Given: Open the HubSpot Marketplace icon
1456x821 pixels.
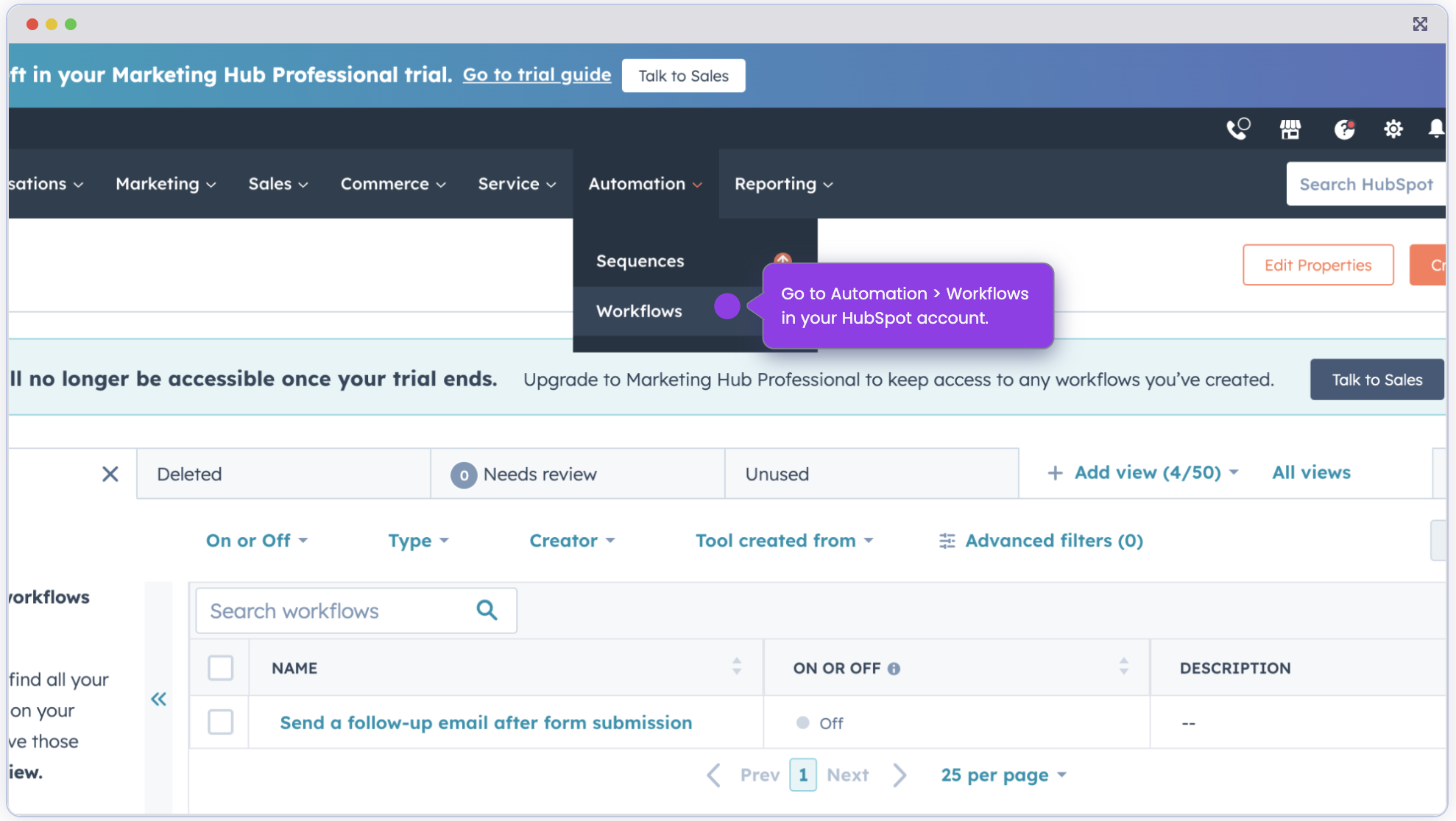Looking at the screenshot, I should (1290, 129).
